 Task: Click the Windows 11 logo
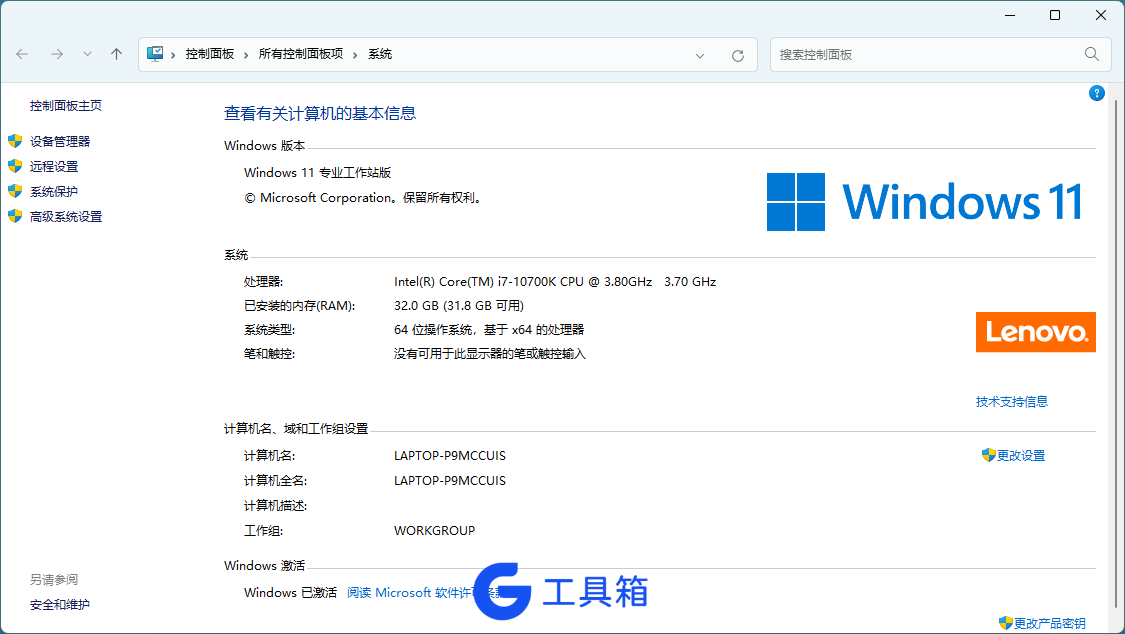924,202
